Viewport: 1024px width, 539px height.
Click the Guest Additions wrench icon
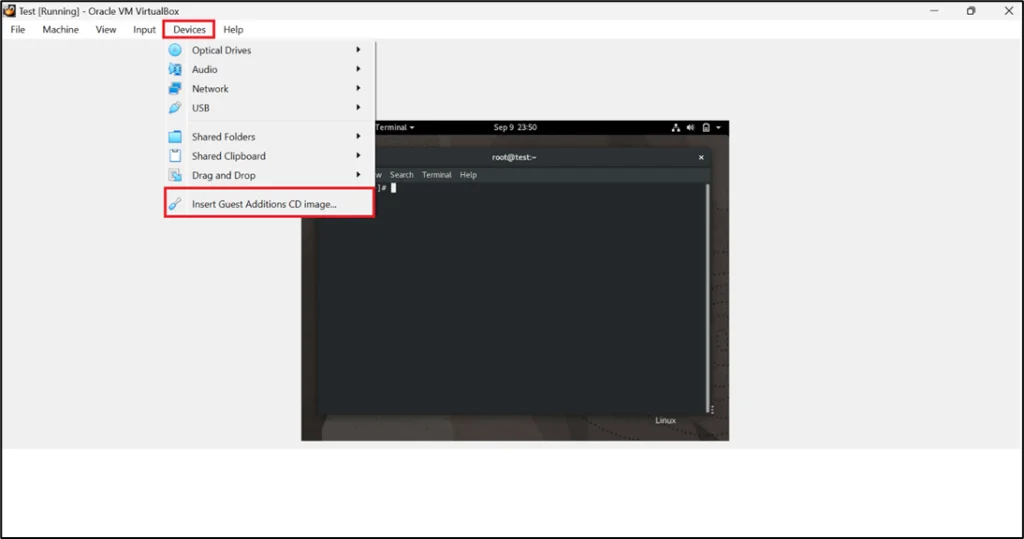click(175, 204)
